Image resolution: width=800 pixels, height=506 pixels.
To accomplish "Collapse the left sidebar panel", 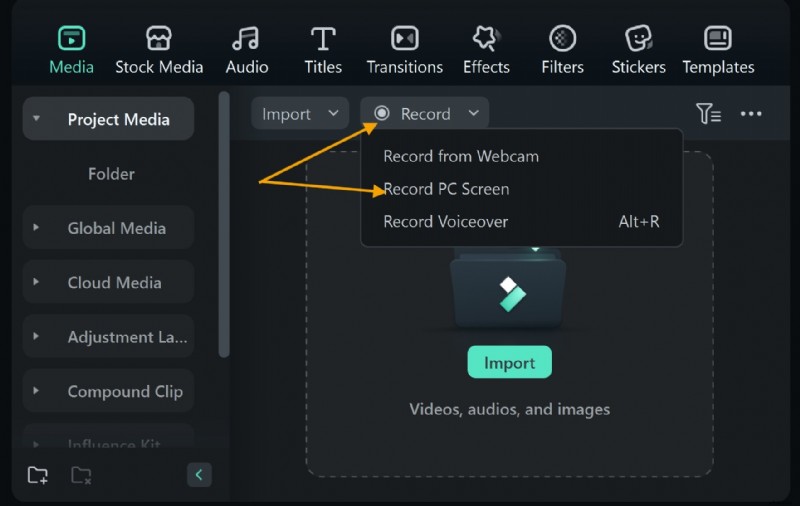I will pos(198,475).
